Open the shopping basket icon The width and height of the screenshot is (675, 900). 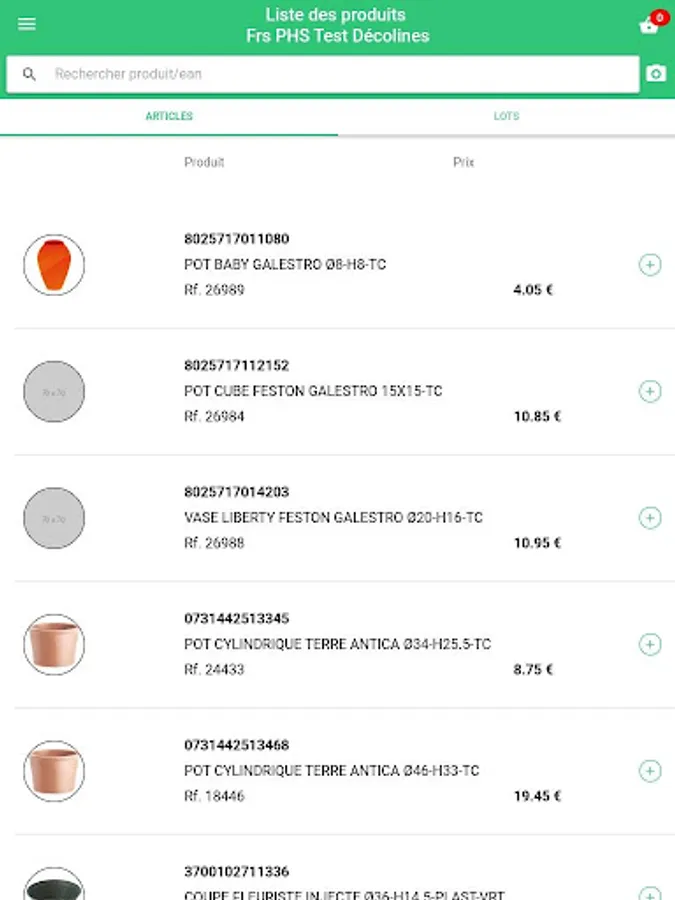[x=649, y=26]
